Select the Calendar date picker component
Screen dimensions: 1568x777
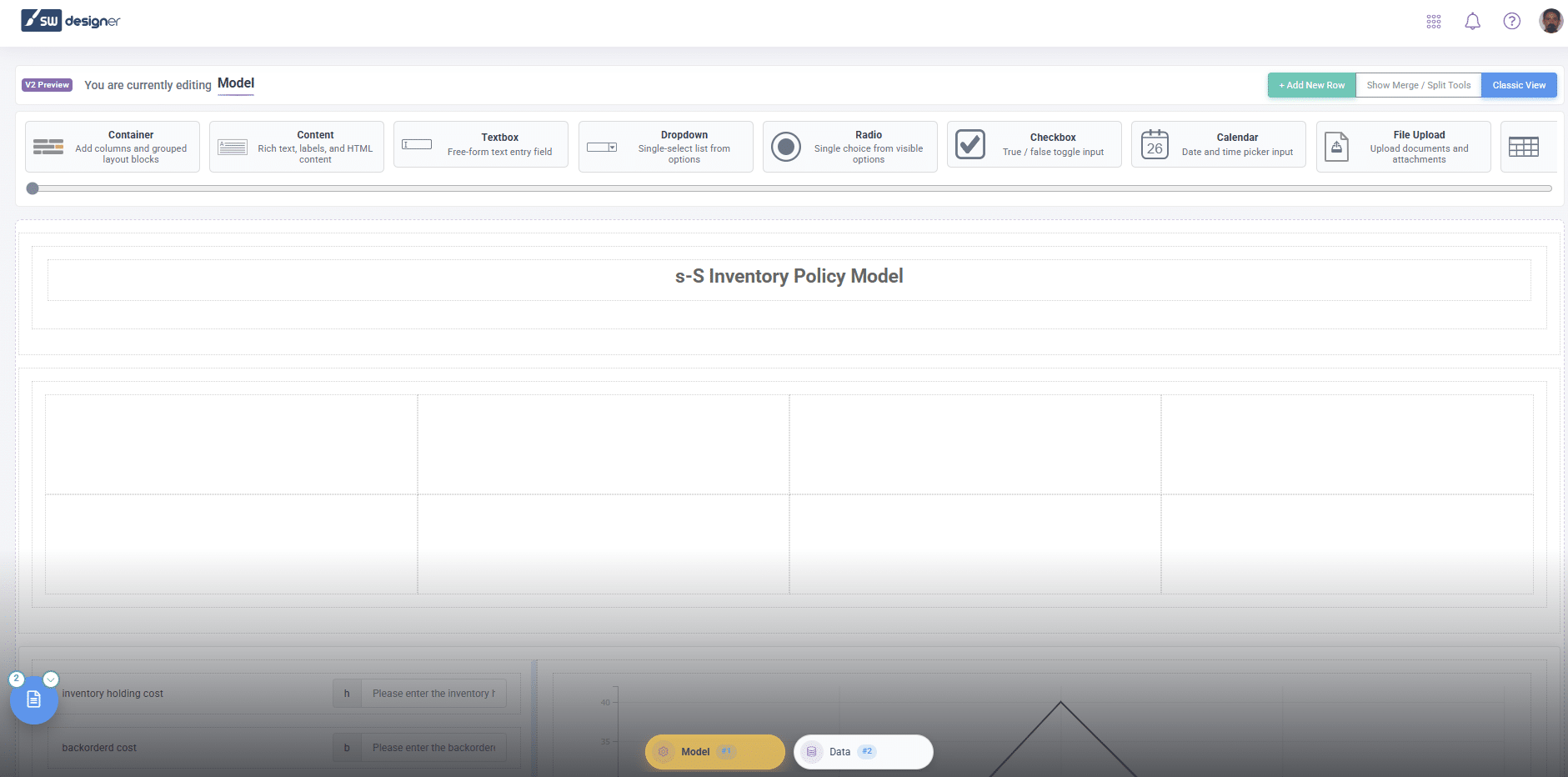1218,145
